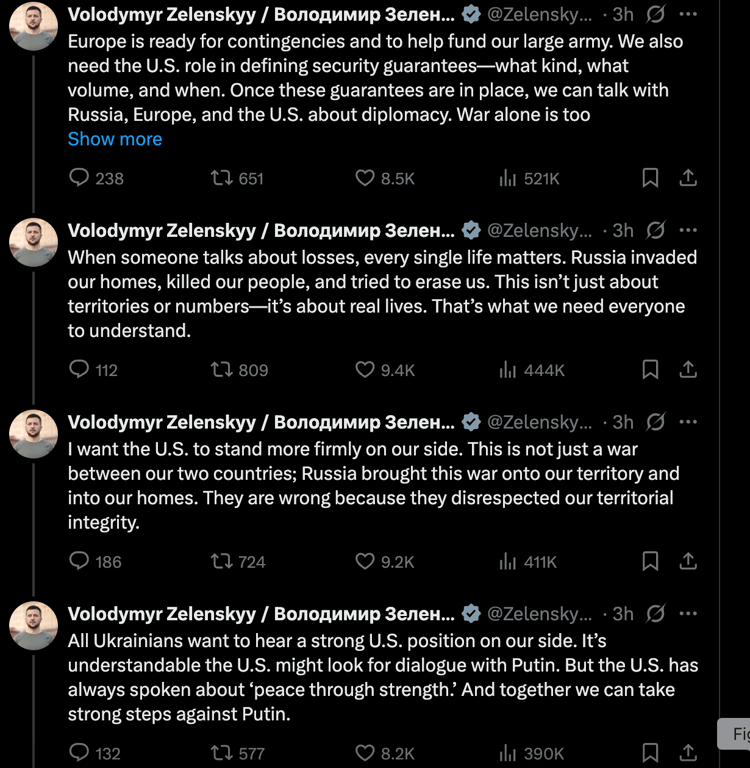Repost the tweet about security guarantees
Image resolution: width=750 pixels, height=768 pixels.
point(223,178)
